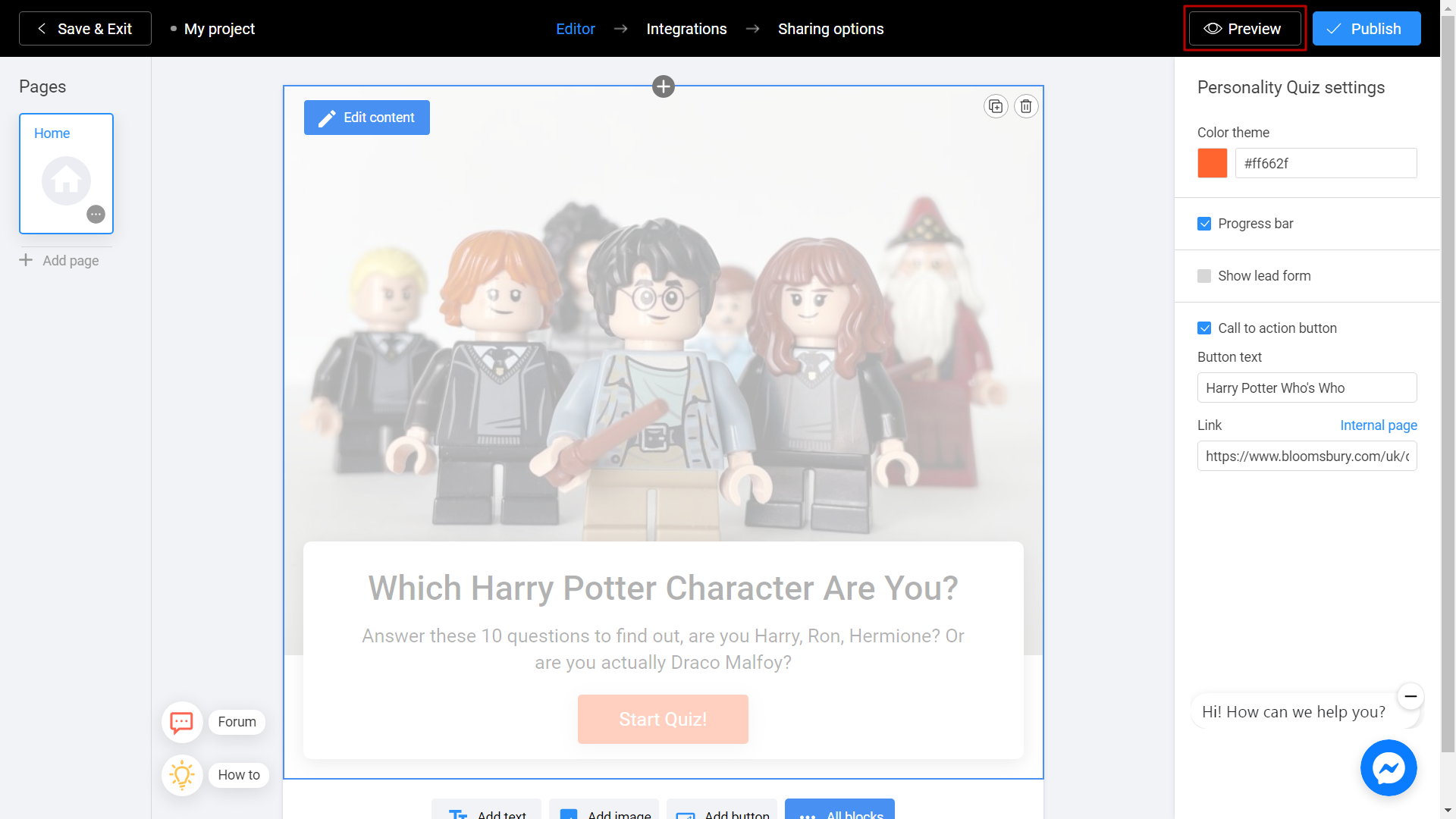Click the duplicate page icon
Viewport: 1456px width, 819px height.
pos(996,106)
